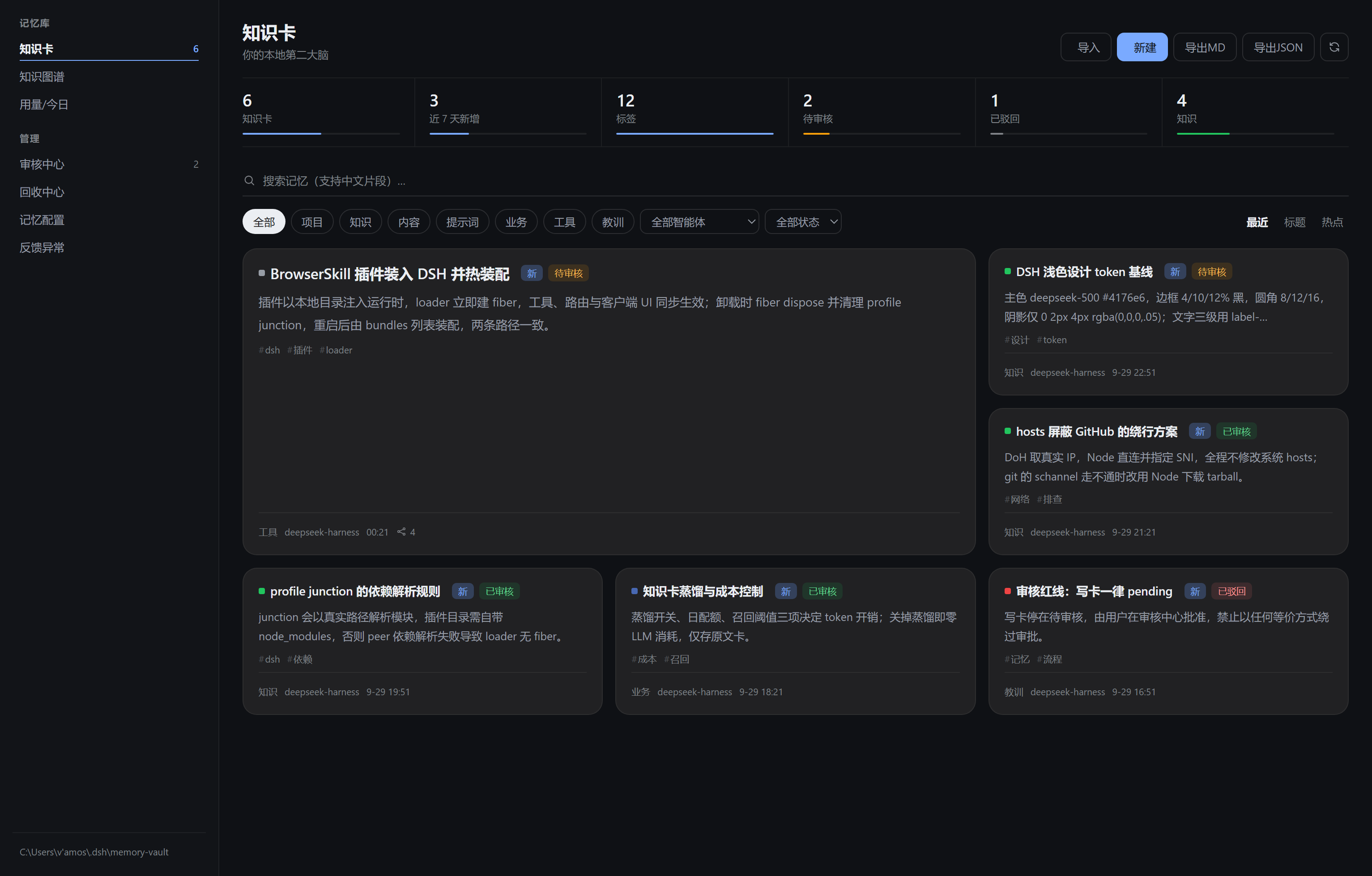The height and width of the screenshot is (876, 1372).
Task: Click the 已驳回 badge on 审核红线 card
Action: [1231, 591]
